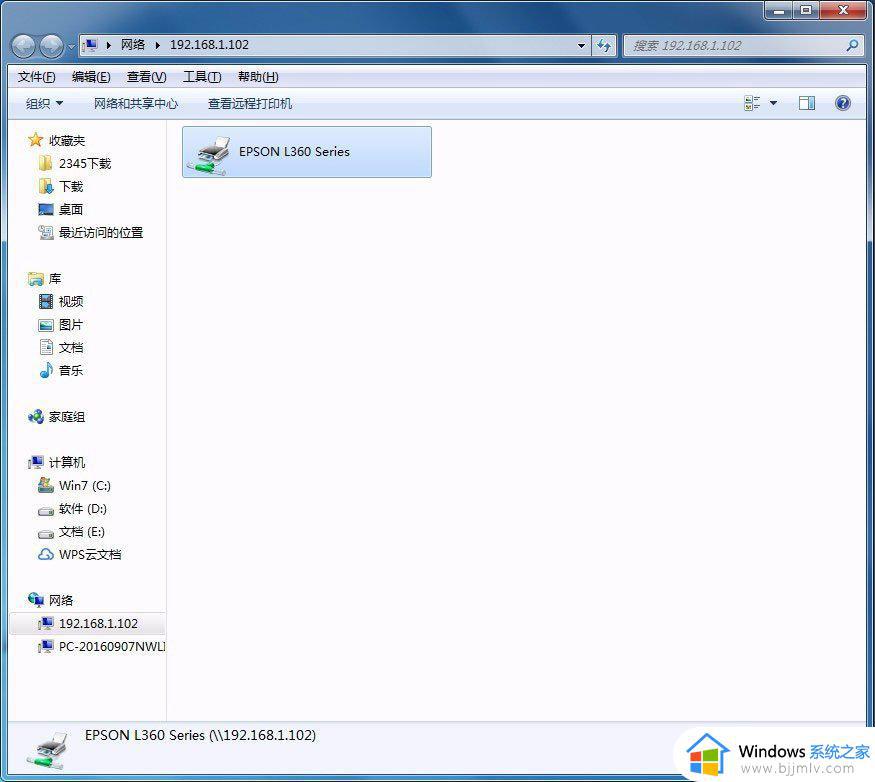
Task: Click EPSON L360 Series (\\192.168.1.102) details text
Action: [x=200, y=736]
